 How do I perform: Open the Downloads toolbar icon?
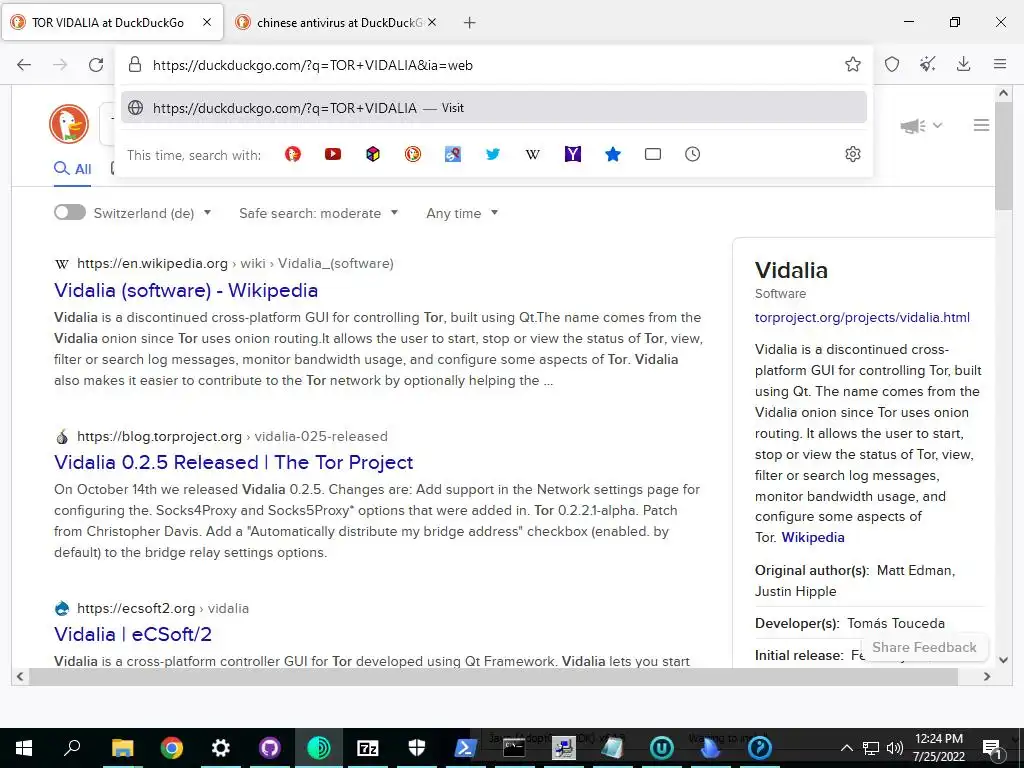(963, 64)
